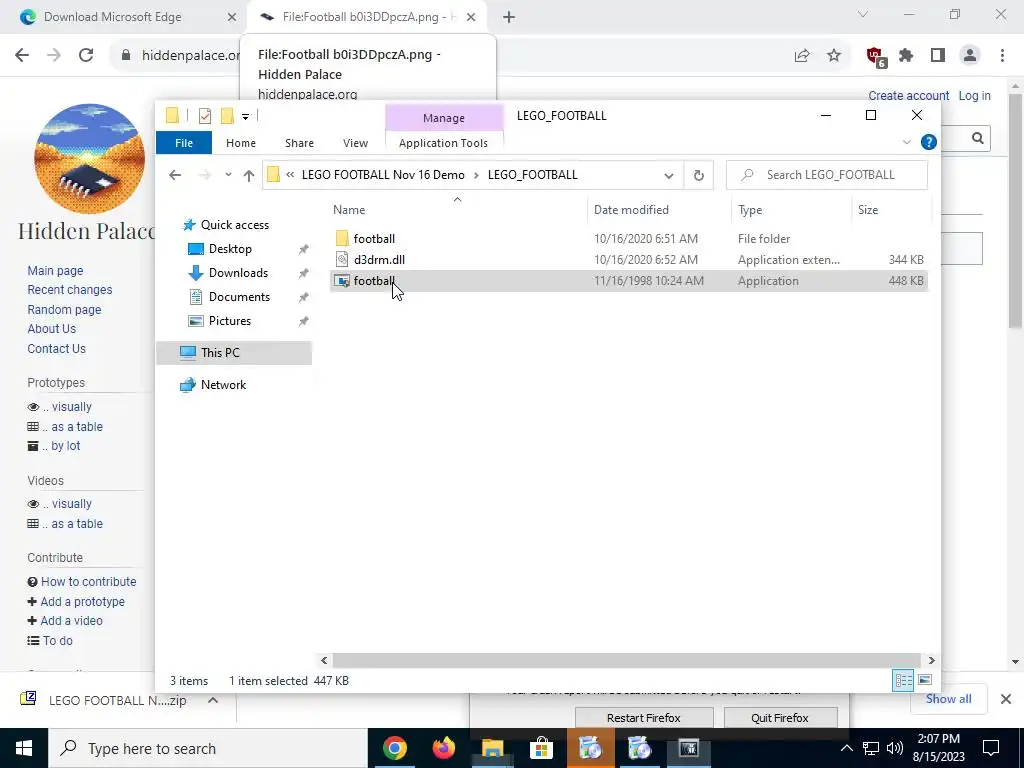Screen dimensions: 1024x768
Task: Toggle Chrome side panel
Action: [x=938, y=56]
